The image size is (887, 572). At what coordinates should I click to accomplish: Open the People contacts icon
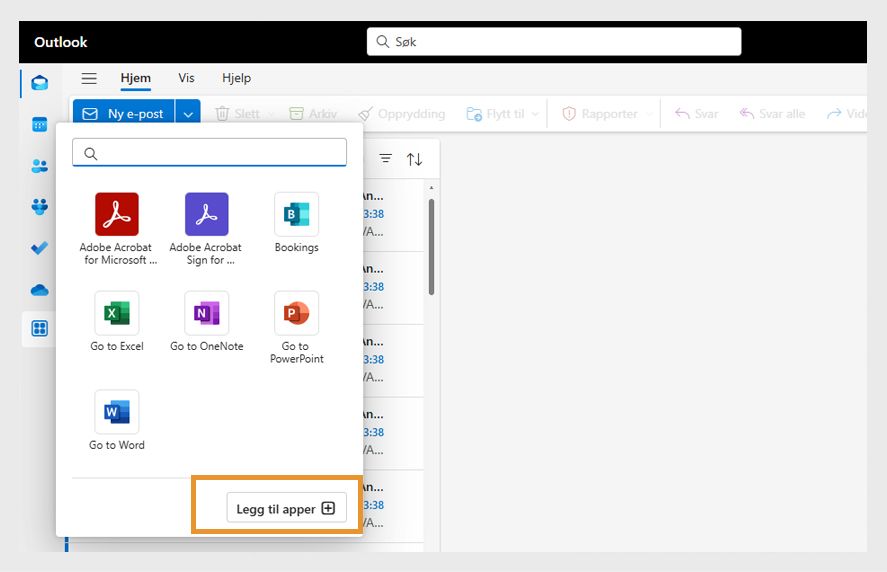click(x=40, y=166)
